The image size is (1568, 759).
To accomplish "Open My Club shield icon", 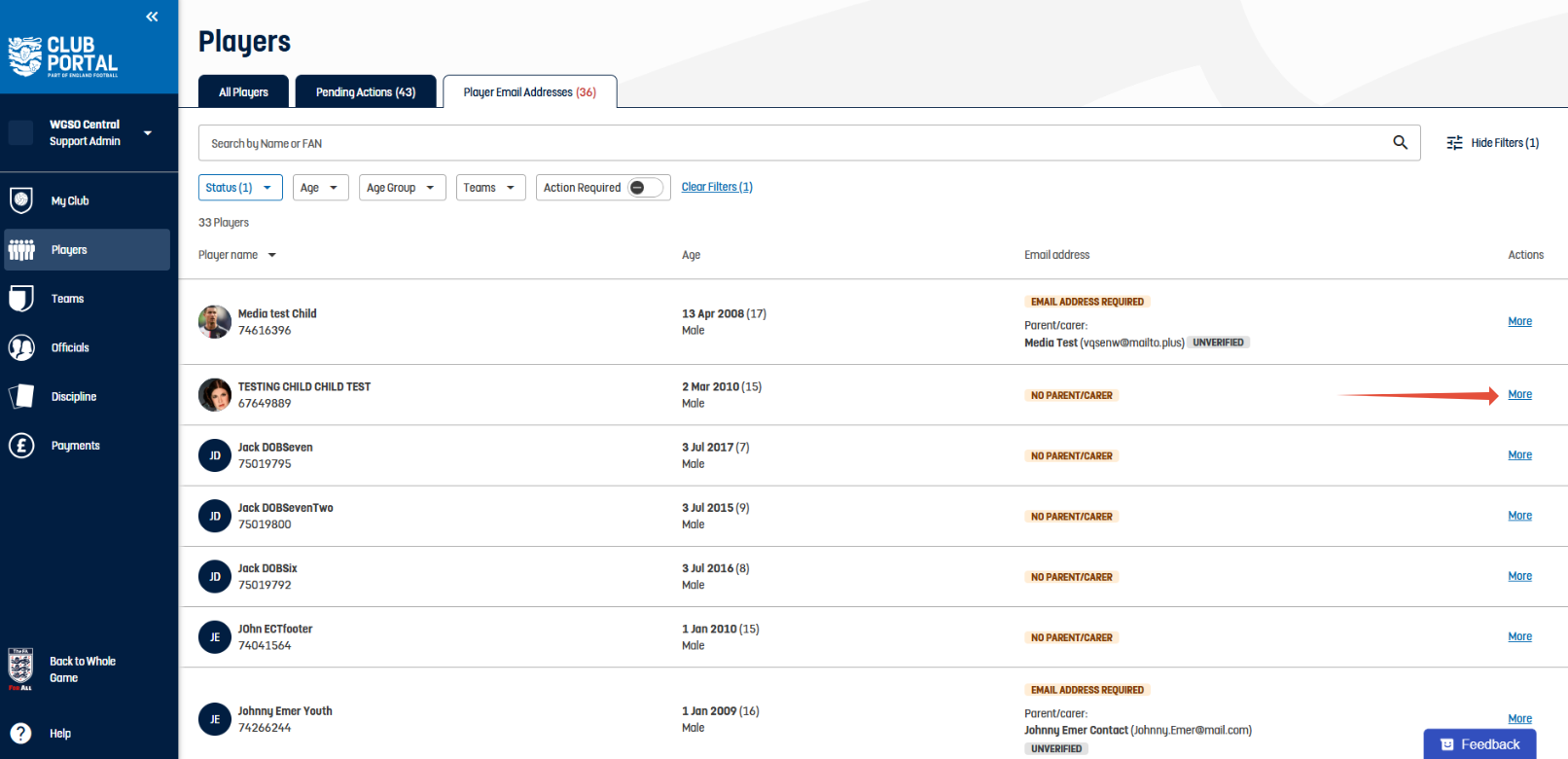I will (21, 200).
